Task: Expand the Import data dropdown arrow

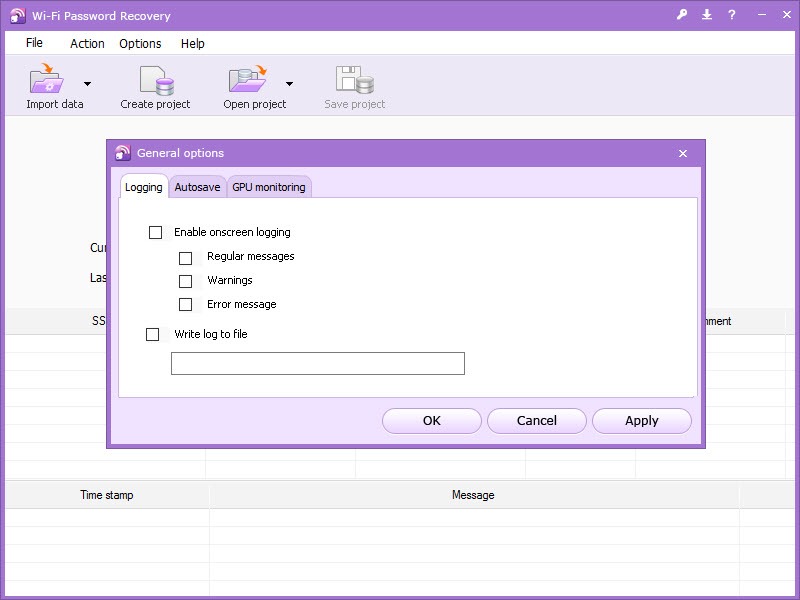Action: point(87,84)
